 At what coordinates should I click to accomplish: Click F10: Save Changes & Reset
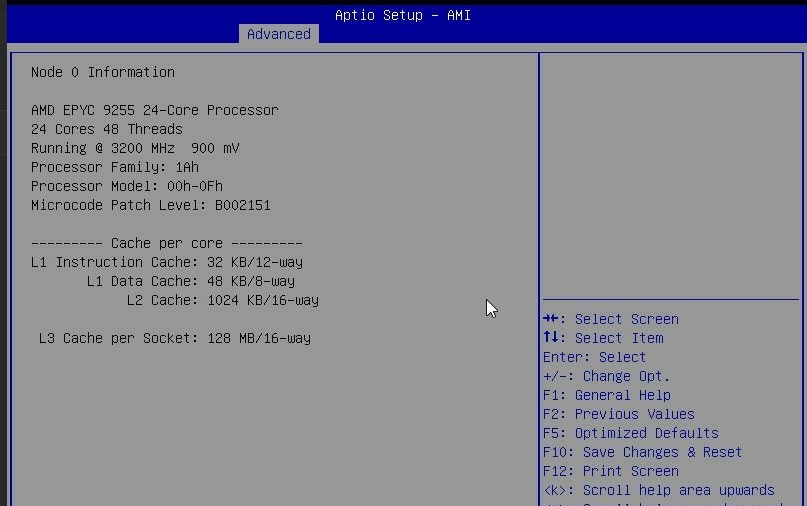point(642,452)
